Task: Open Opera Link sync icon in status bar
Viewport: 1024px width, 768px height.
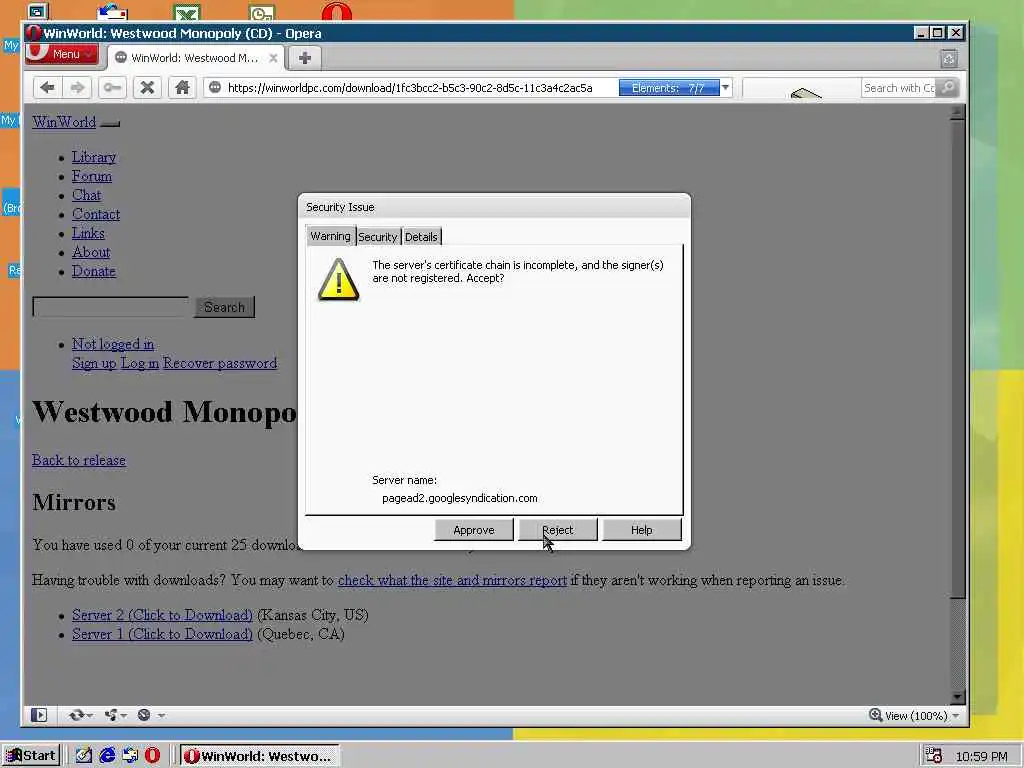Action: 76,715
